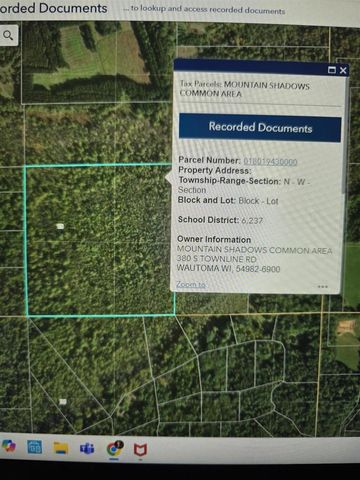Screen dimensions: 360x480
Task: Maximize the parcel info popup
Action: coord(332,70)
